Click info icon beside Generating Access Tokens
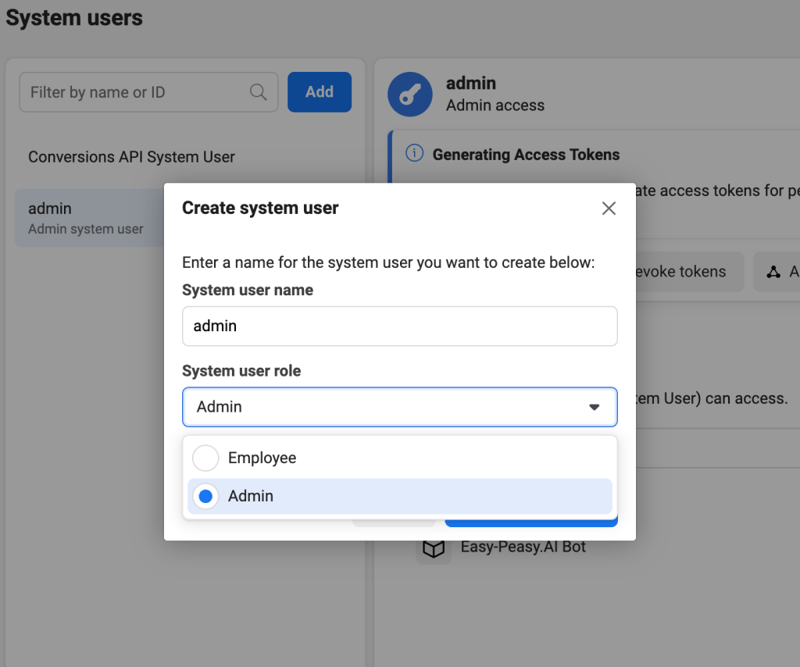Viewport: 800px width, 667px height. [x=414, y=154]
